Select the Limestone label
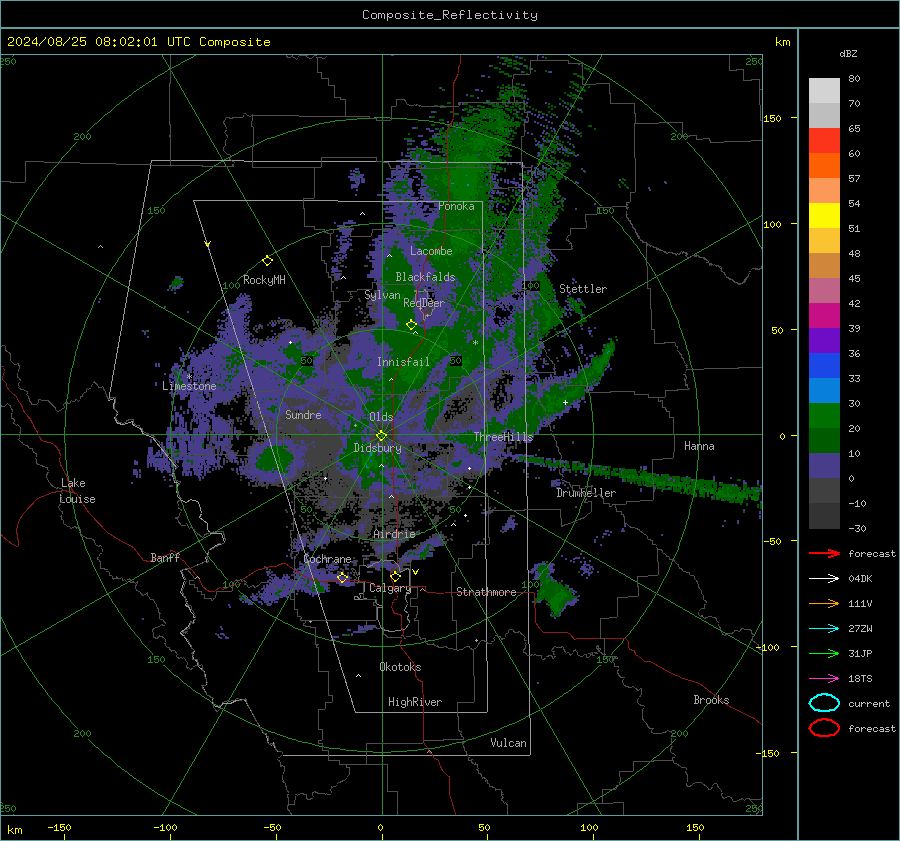 pyautogui.click(x=189, y=386)
